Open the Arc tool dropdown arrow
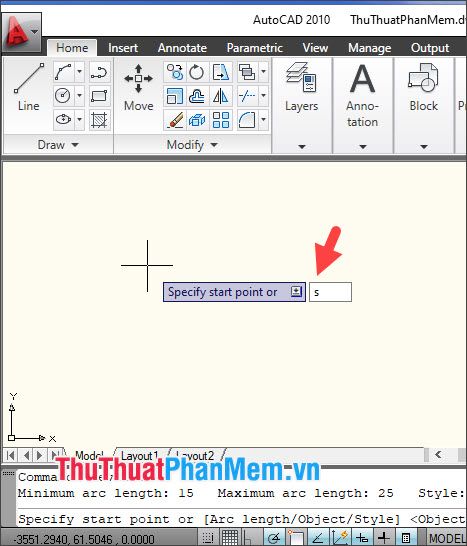The width and height of the screenshot is (467, 546). click(x=79, y=72)
